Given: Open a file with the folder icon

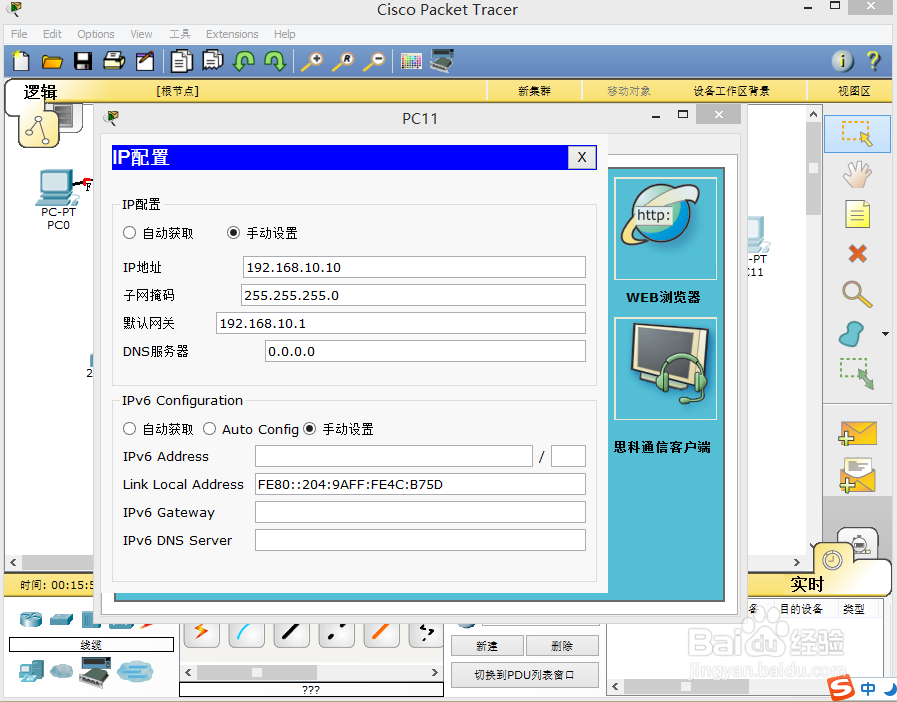Looking at the screenshot, I should [x=52, y=61].
